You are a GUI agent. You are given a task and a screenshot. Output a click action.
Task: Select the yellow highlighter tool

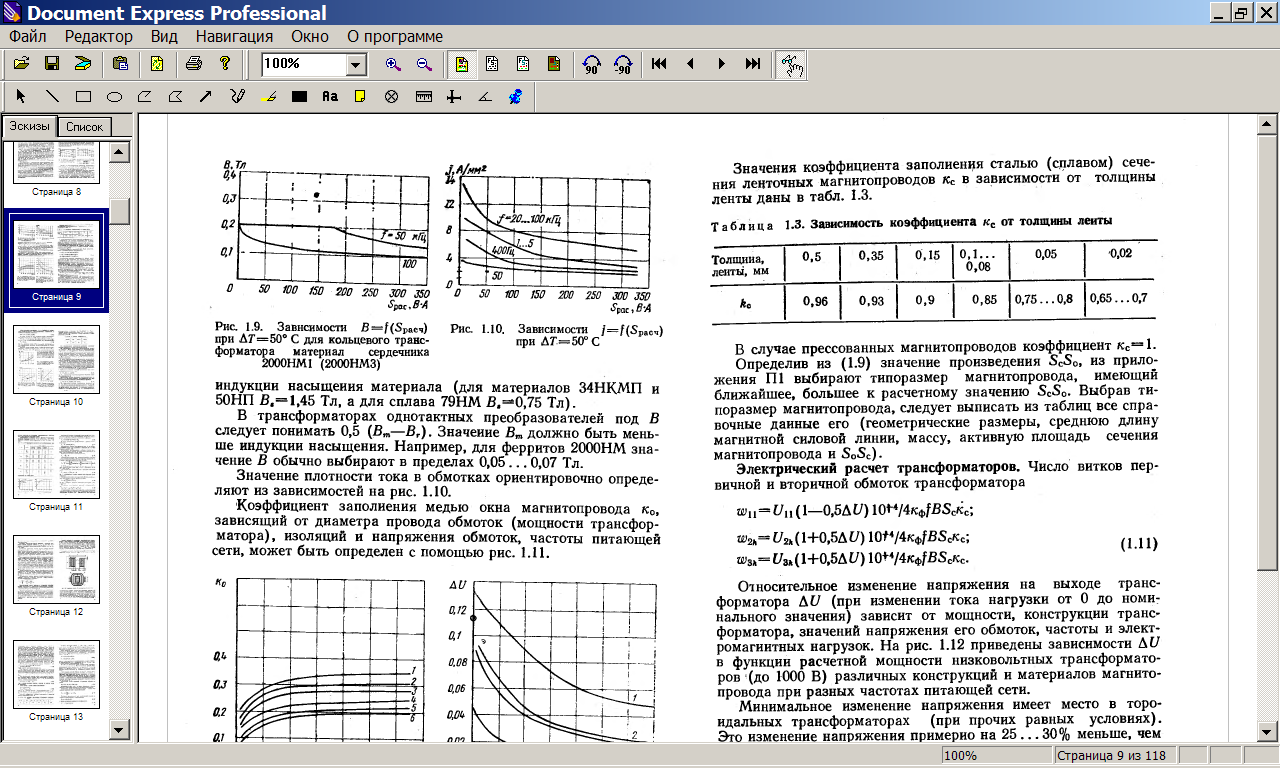[268, 97]
